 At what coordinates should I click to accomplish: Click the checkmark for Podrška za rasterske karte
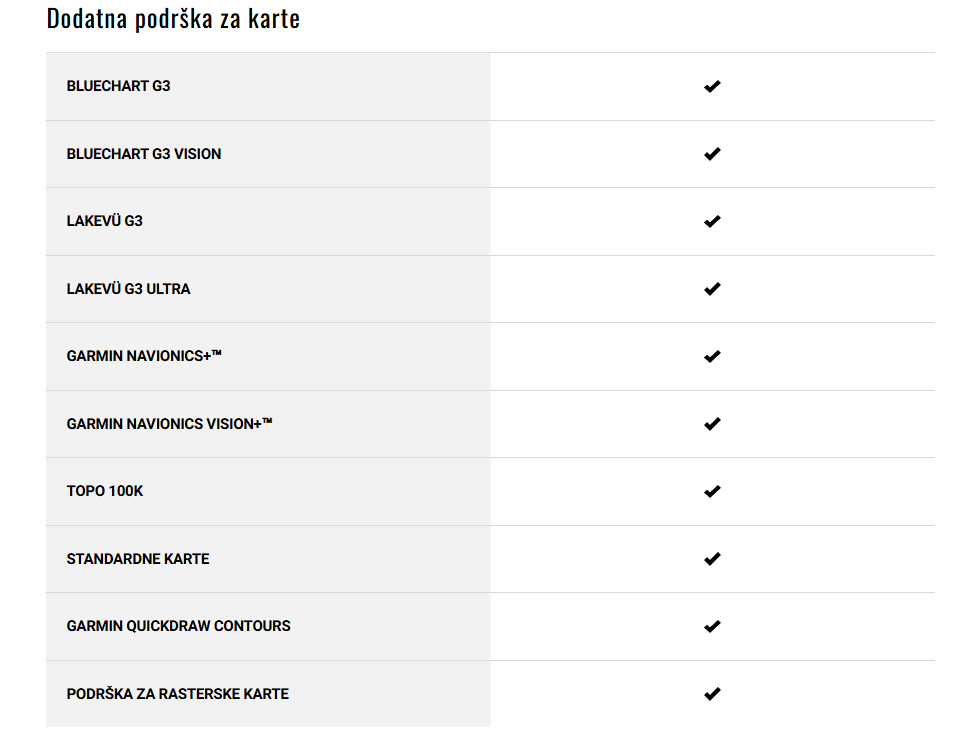pyautogui.click(x=712, y=694)
